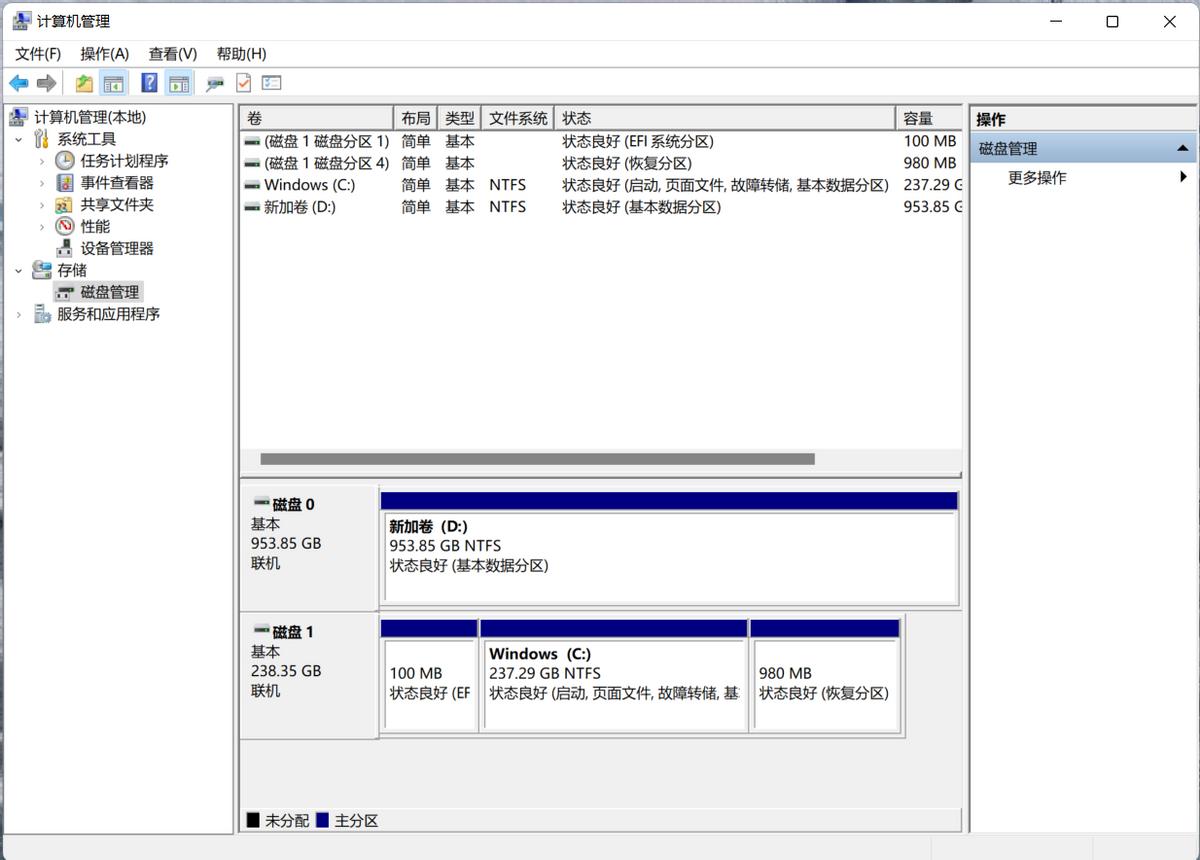1200x860 pixels.
Task: Click the horizontal scrollbar in volume list
Action: (537, 459)
